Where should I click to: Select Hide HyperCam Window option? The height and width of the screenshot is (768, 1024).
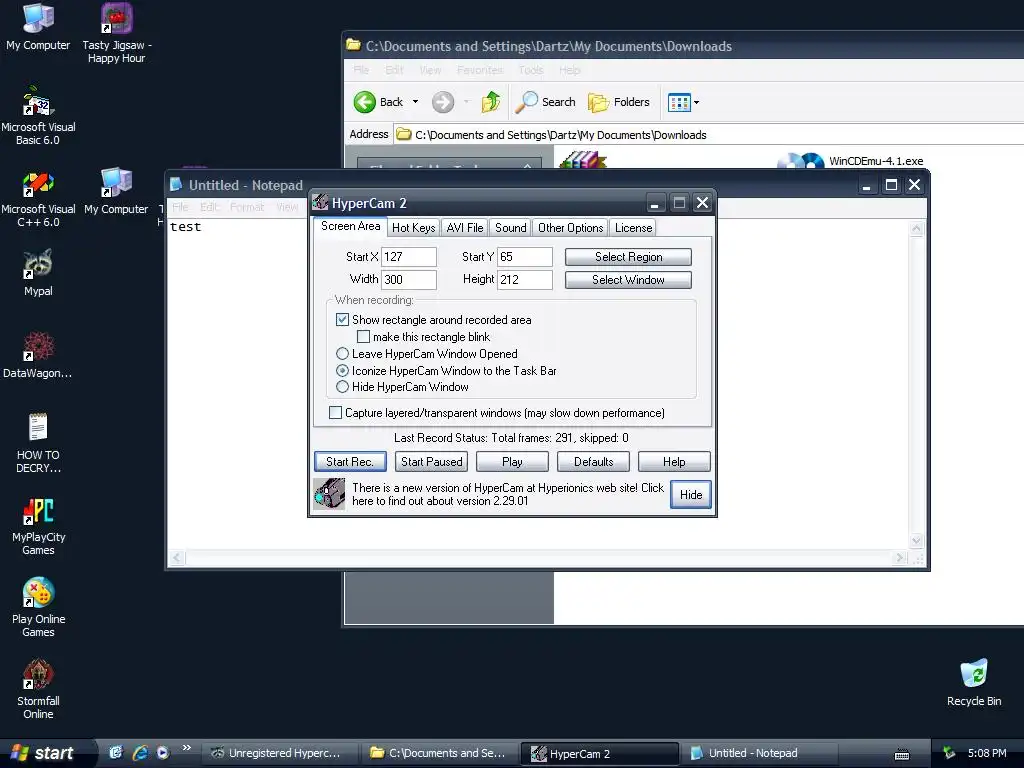342,387
